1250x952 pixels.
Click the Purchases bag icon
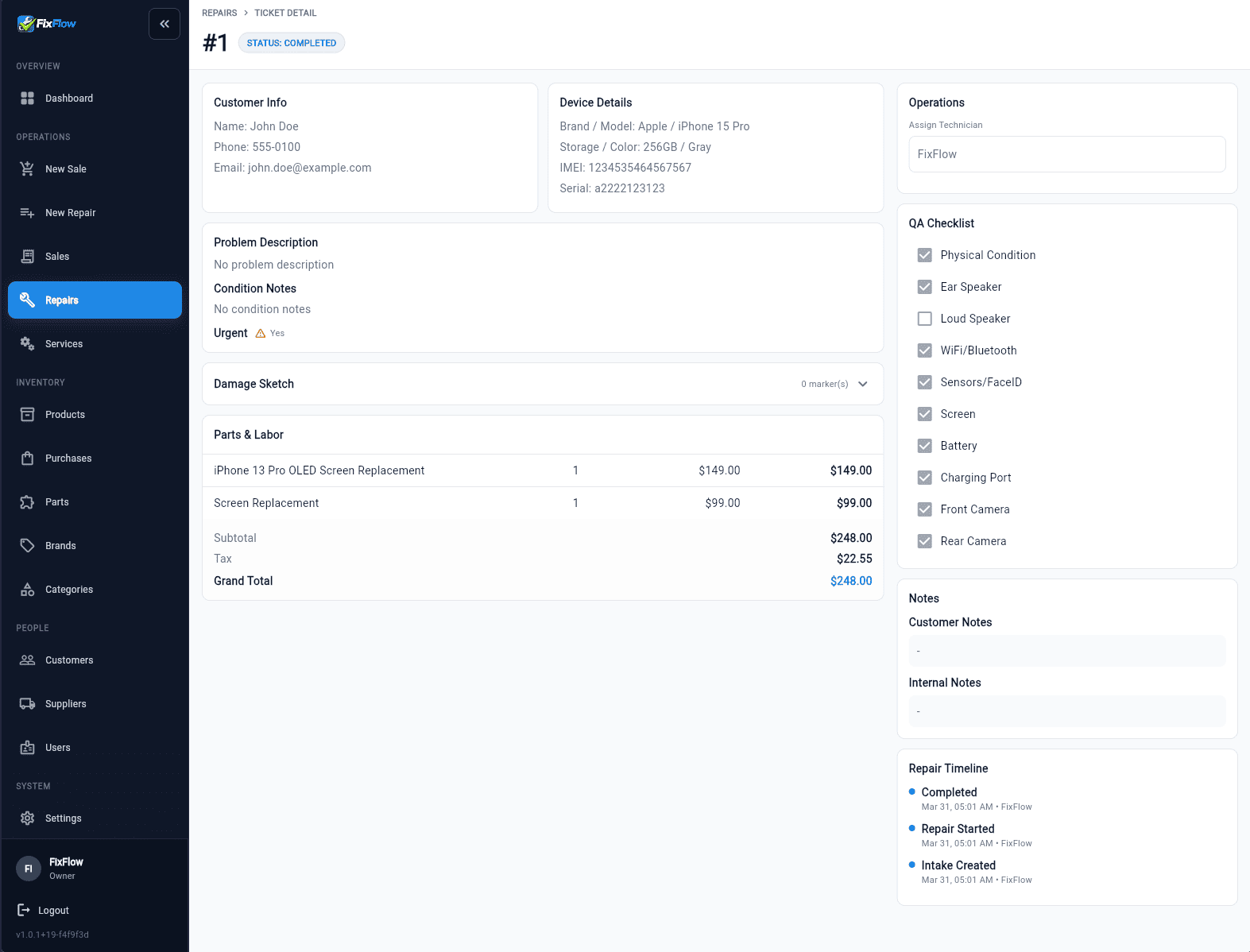(27, 458)
